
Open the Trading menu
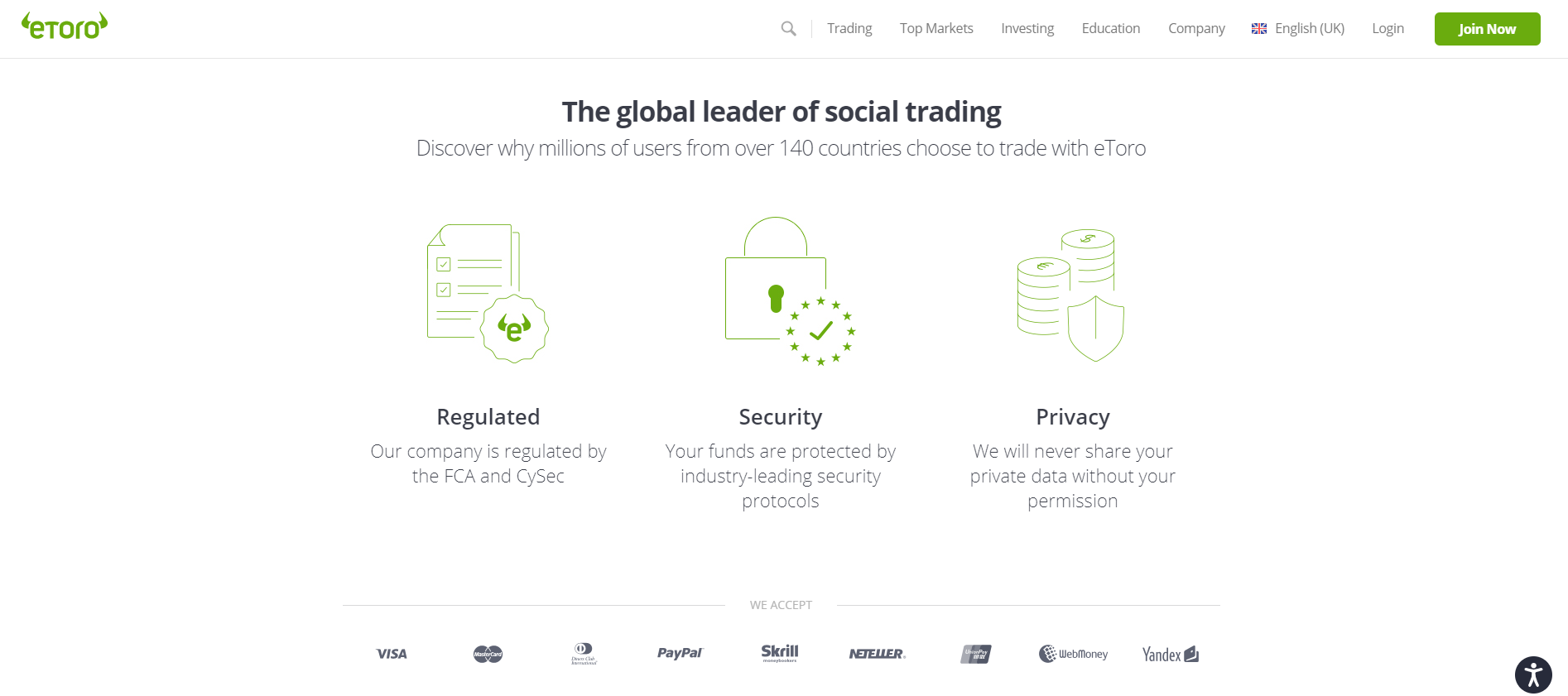coord(849,28)
